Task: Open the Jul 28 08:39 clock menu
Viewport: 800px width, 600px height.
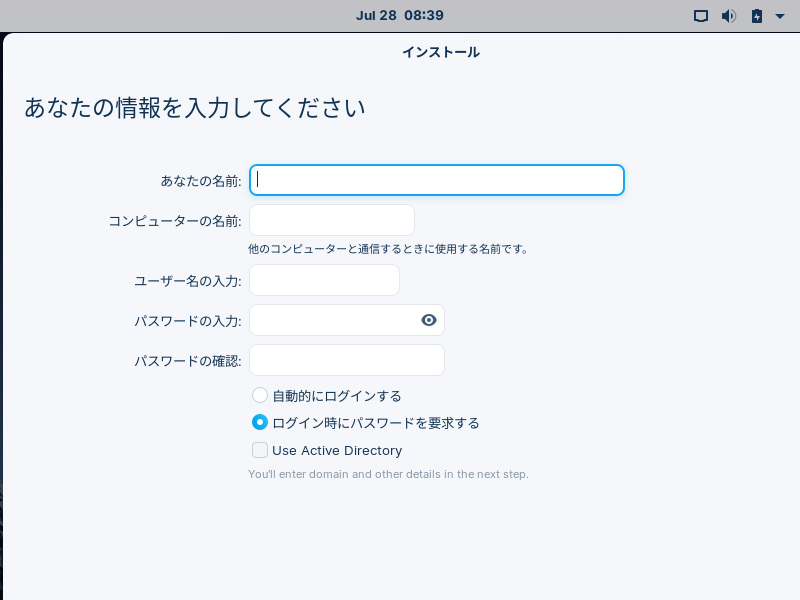Action: pyautogui.click(x=399, y=15)
